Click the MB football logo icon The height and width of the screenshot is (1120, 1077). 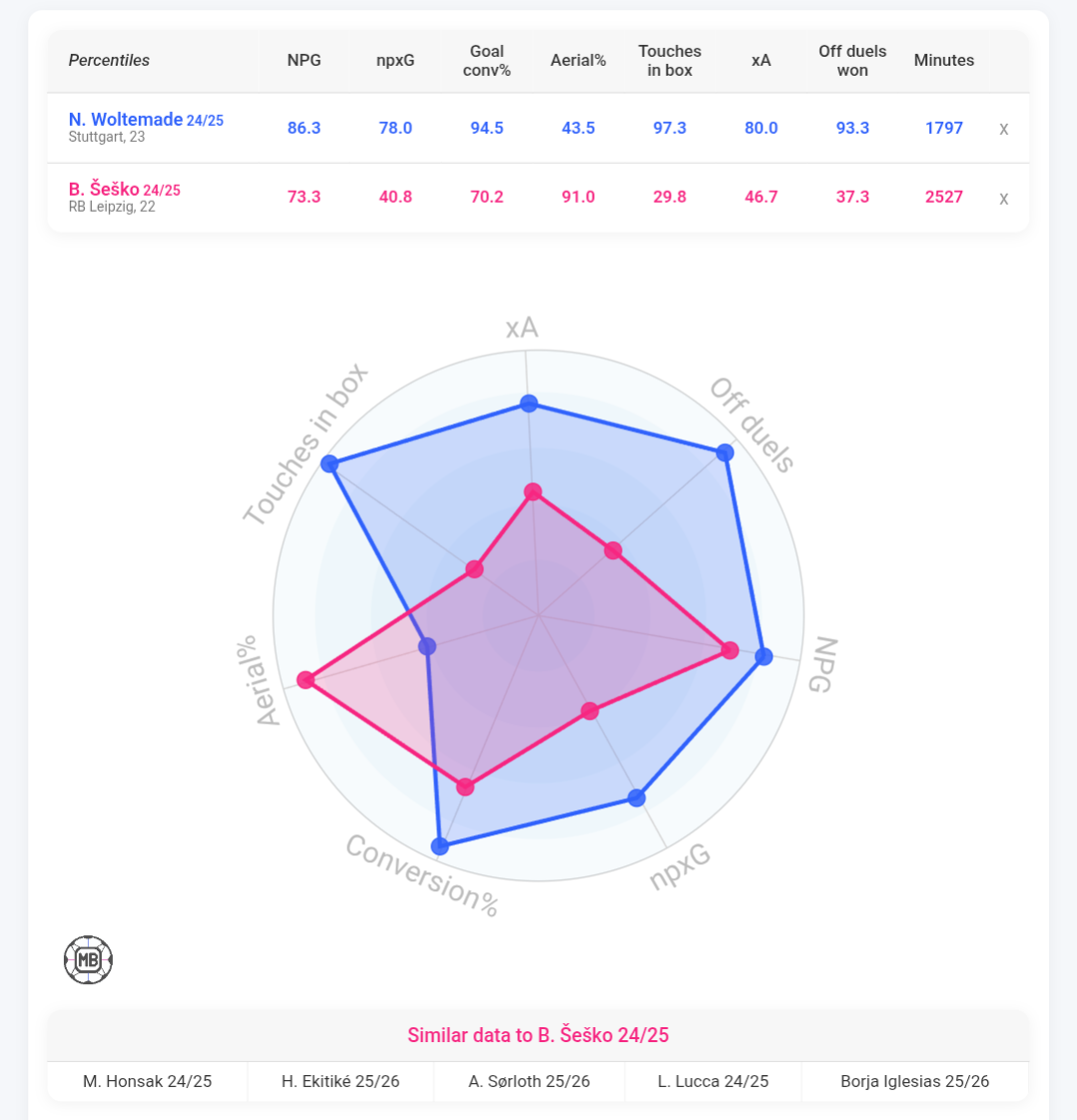(88, 959)
